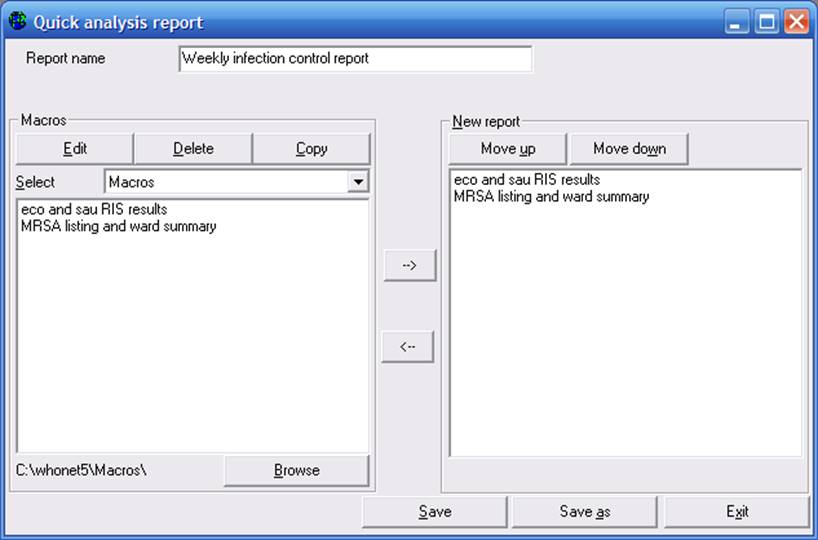Browse for the macros folder
This screenshot has height=540, width=818.
[296, 471]
